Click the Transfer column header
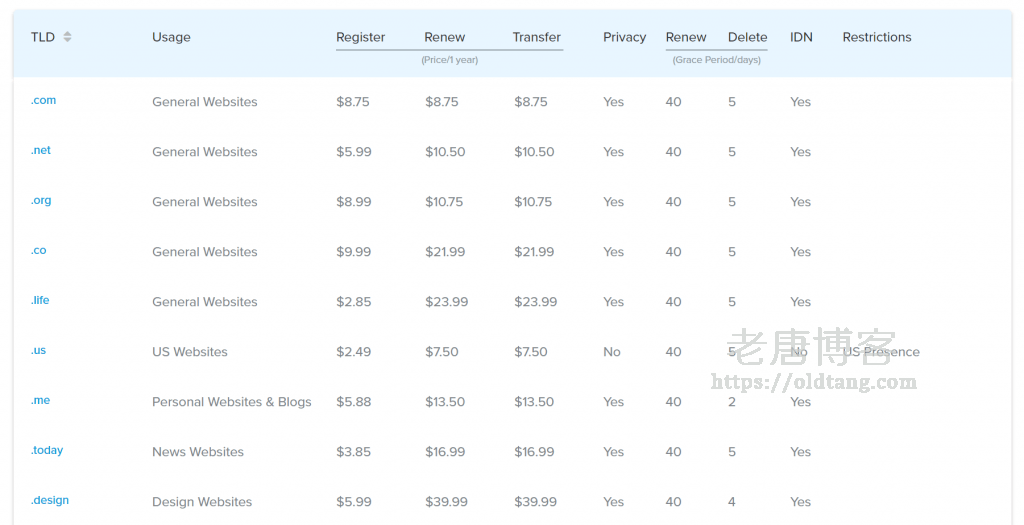The height and width of the screenshot is (525, 1024). point(536,37)
